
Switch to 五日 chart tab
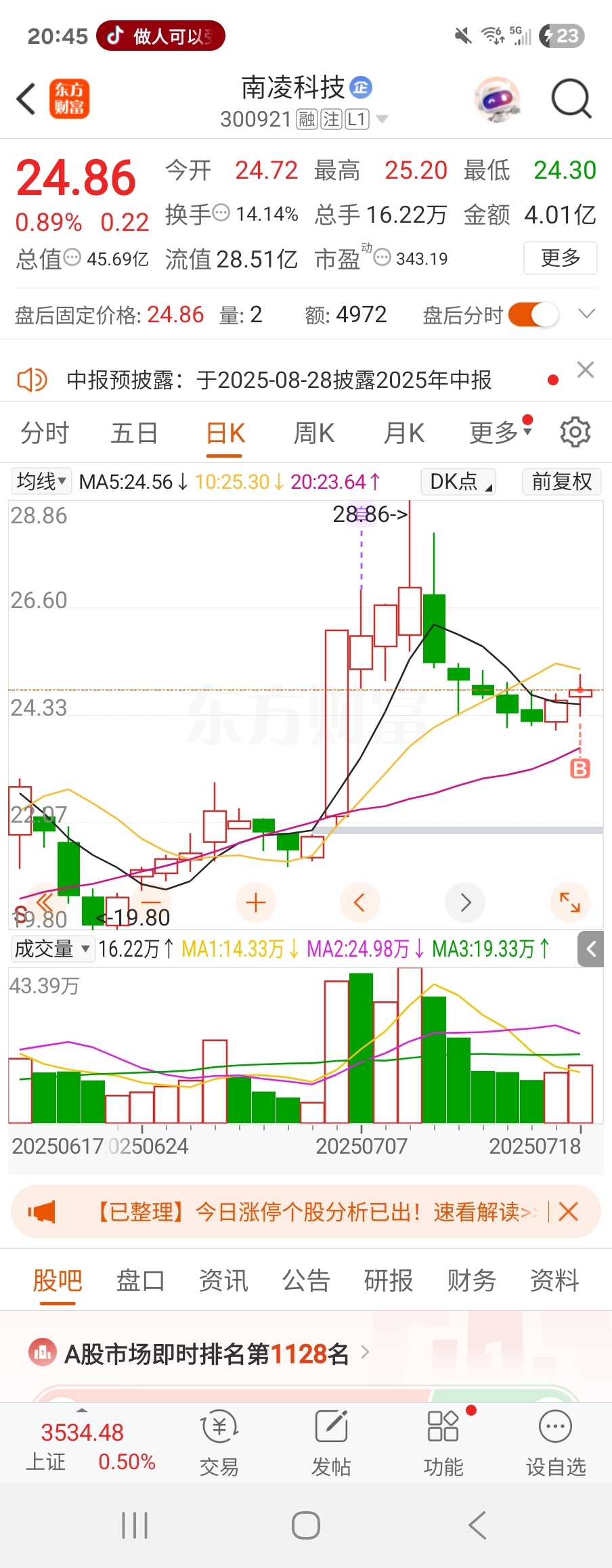pos(134,433)
